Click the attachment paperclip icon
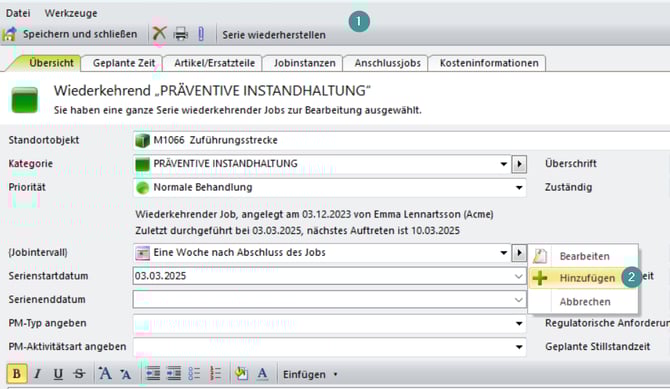Screen dimensions: 670x389 coord(201,34)
